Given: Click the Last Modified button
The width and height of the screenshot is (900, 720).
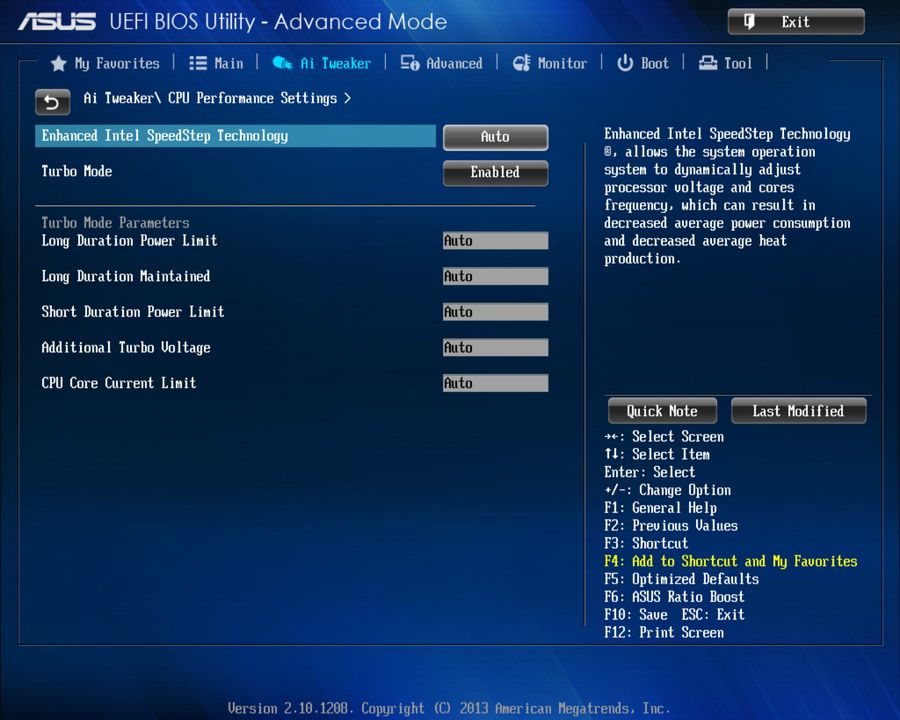Looking at the screenshot, I should coord(798,410).
